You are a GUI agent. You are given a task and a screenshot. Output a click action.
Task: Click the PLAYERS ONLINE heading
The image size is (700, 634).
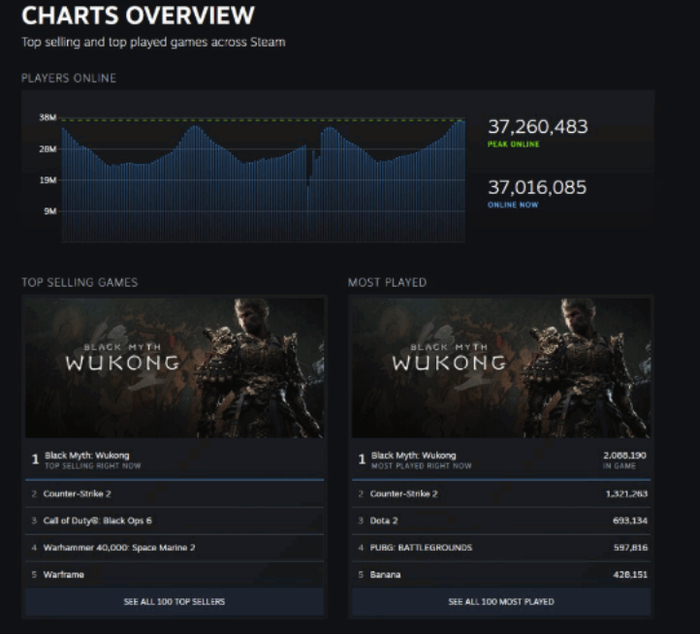point(69,78)
